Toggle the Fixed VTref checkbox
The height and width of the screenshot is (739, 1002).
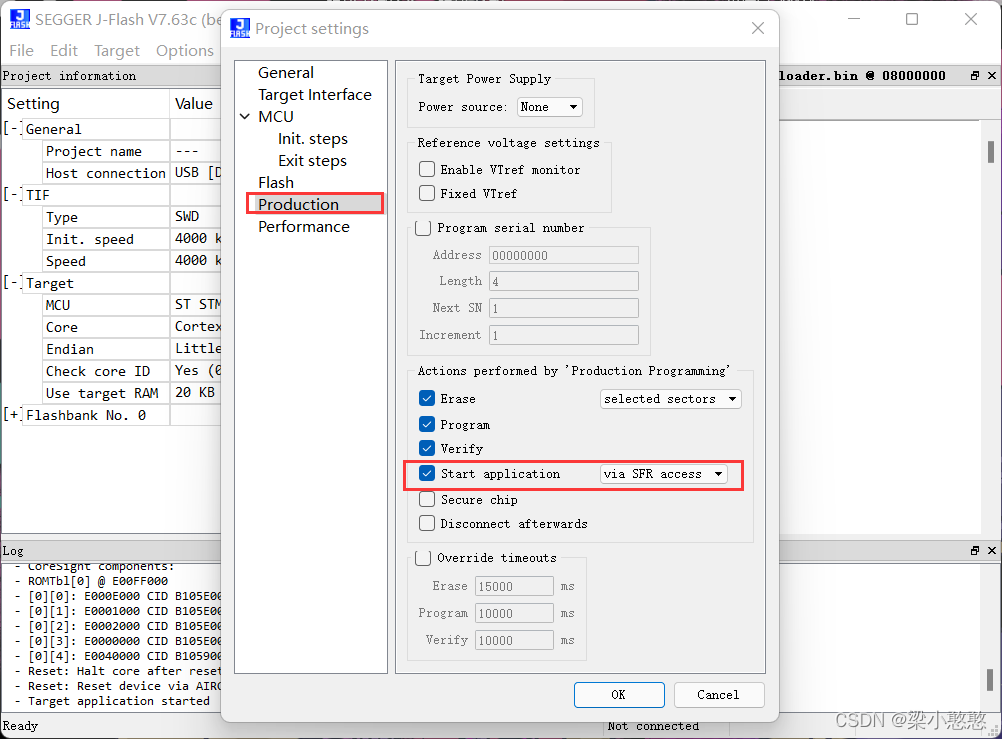tap(427, 193)
